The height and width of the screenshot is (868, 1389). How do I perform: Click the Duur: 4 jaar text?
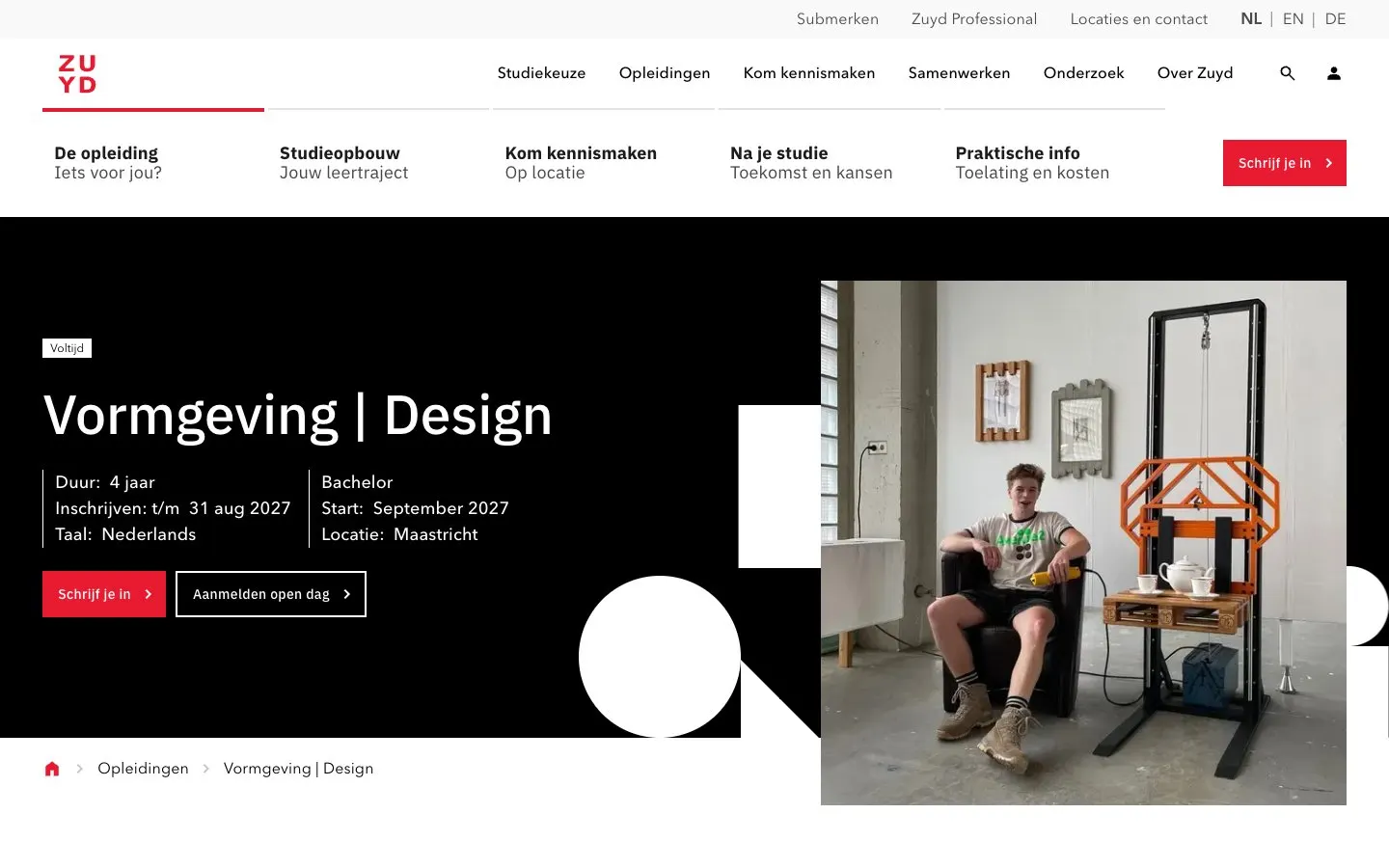pyautogui.click(x=105, y=482)
